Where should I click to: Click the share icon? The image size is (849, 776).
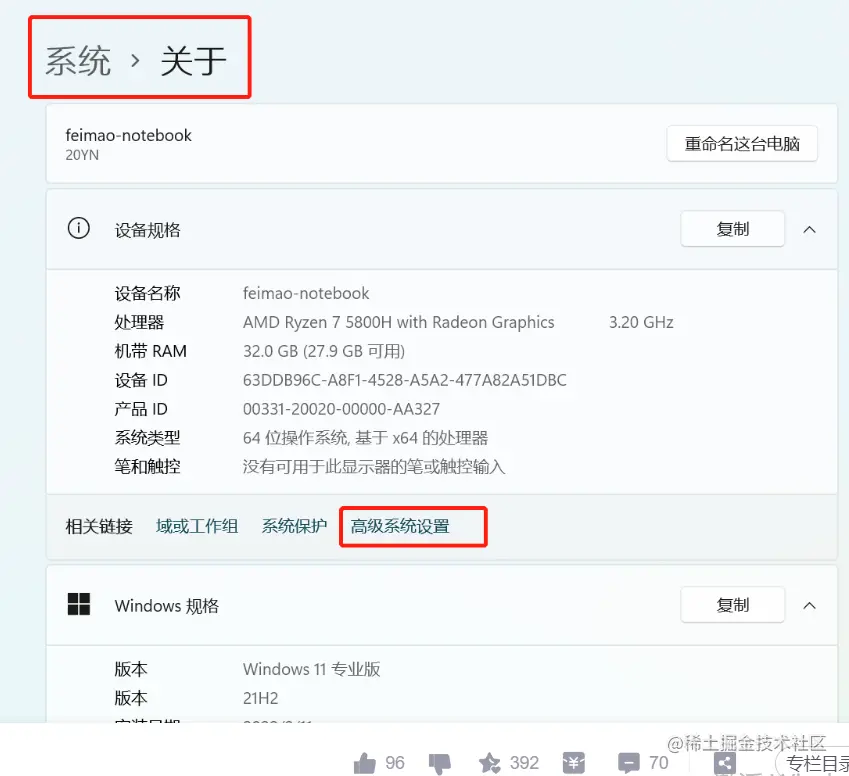(x=724, y=764)
